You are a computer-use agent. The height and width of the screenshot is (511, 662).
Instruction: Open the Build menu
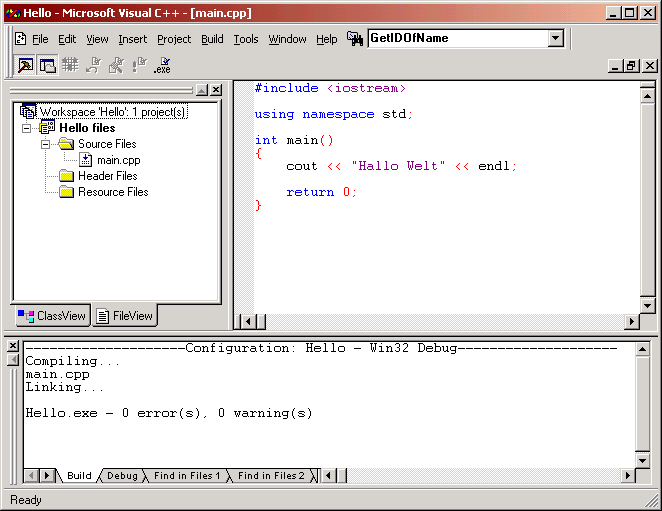pos(212,39)
